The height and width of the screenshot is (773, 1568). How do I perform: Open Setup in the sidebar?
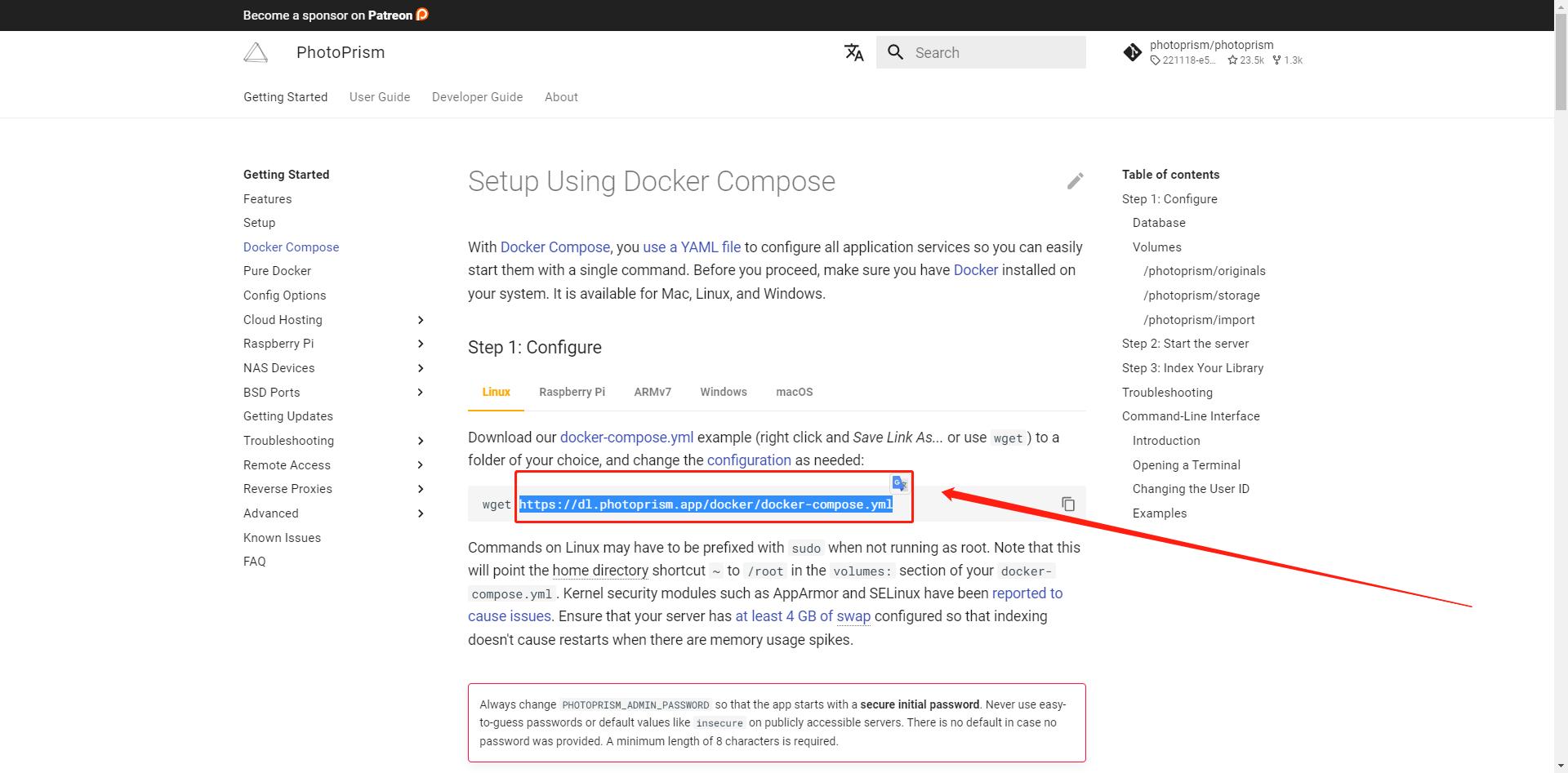coord(259,223)
